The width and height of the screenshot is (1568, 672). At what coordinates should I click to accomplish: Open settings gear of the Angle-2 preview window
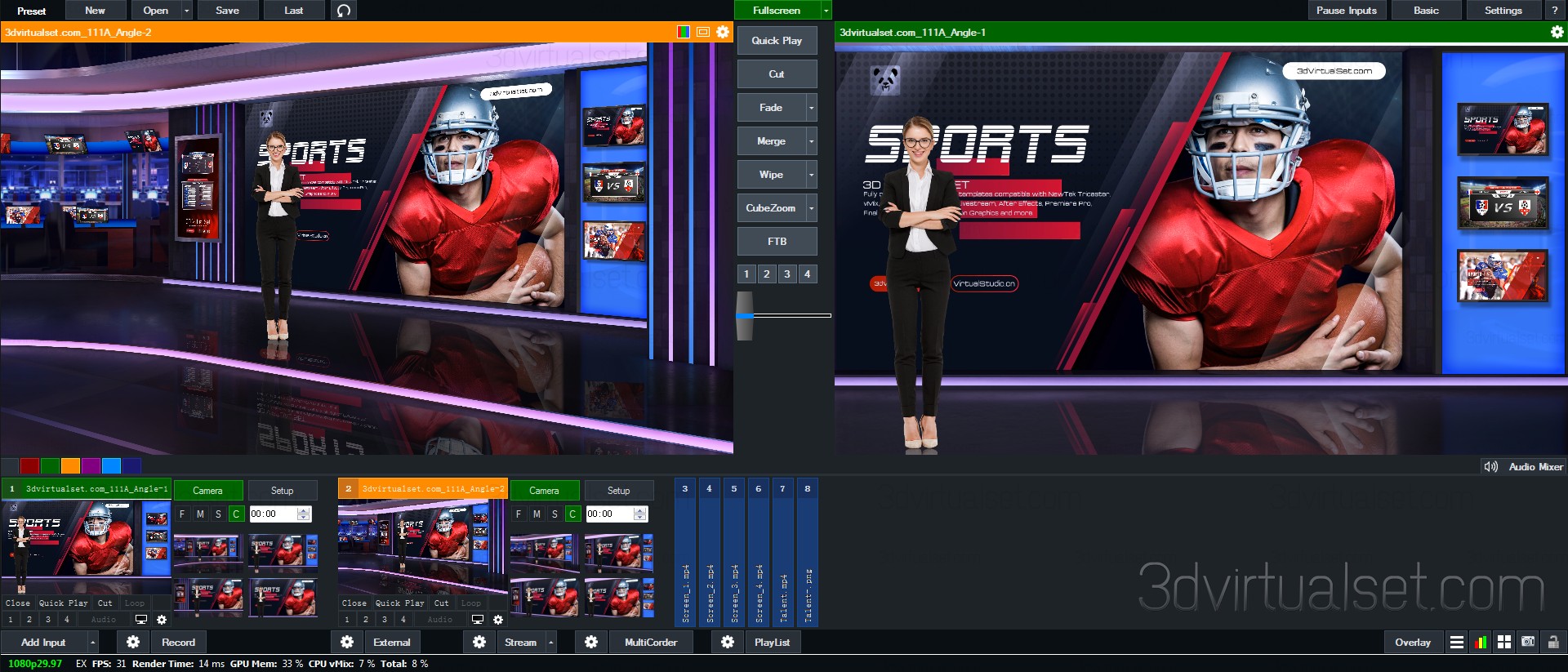[723, 32]
